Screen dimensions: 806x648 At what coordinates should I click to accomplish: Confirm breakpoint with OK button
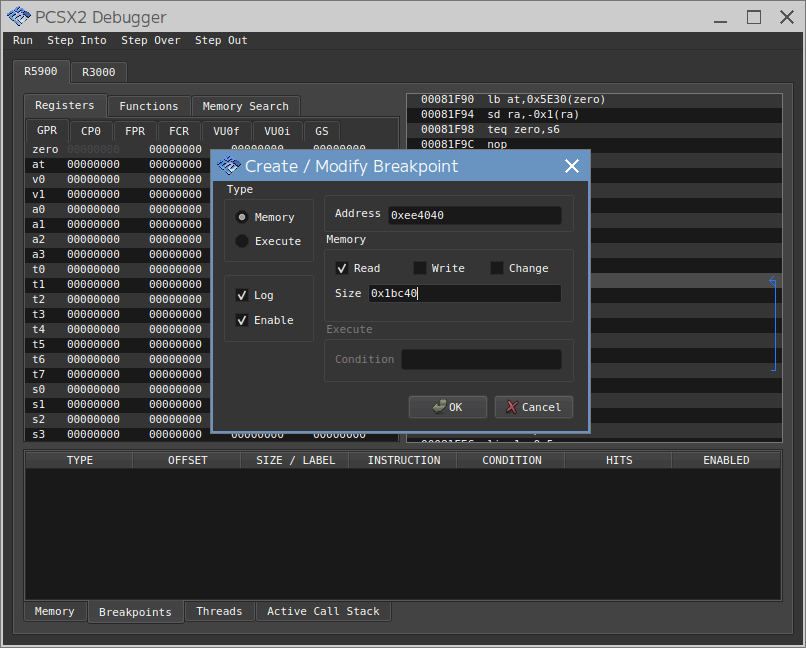click(448, 407)
